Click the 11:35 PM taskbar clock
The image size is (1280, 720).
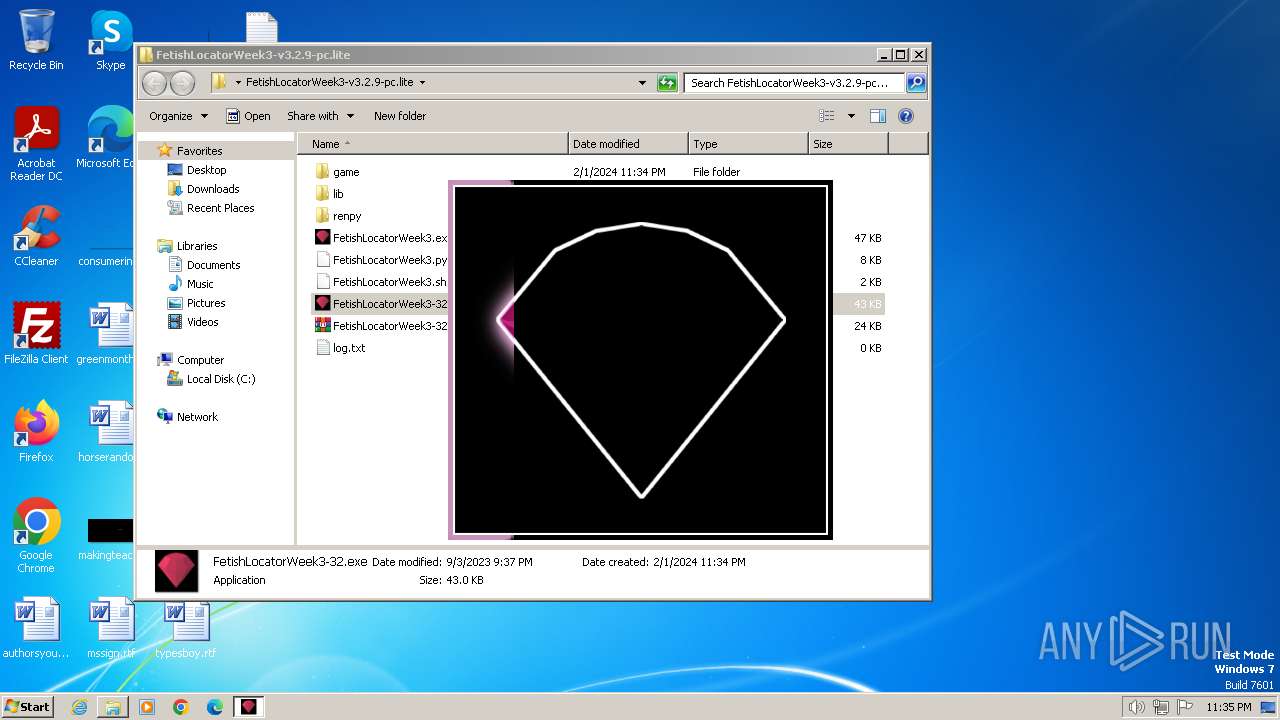click(x=1228, y=707)
